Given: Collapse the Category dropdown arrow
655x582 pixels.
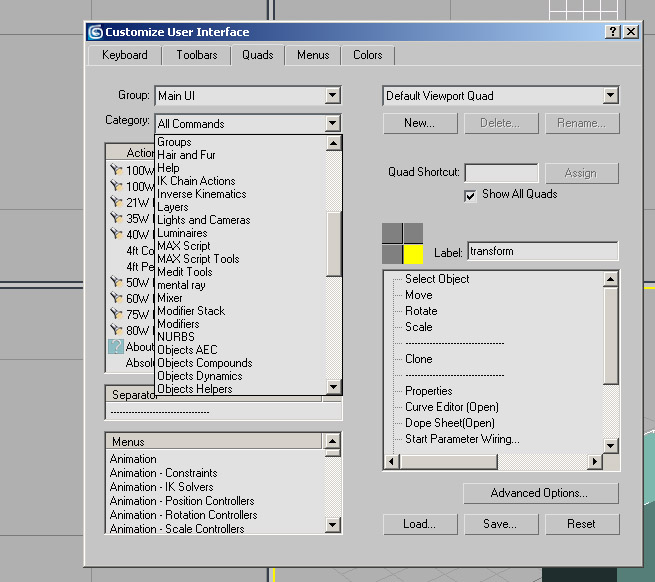Looking at the screenshot, I should [333, 123].
